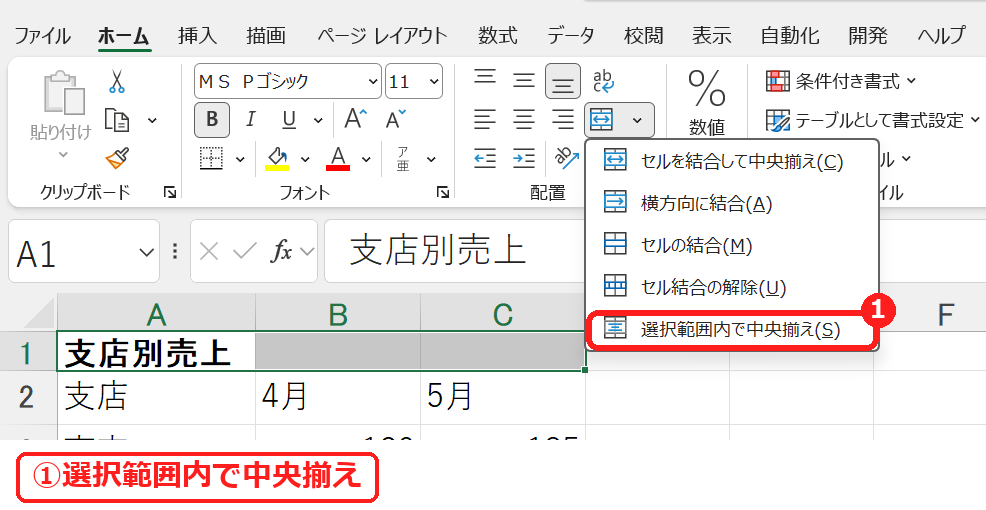
Task: Switch to the 描画 tab
Action: [x=266, y=35]
